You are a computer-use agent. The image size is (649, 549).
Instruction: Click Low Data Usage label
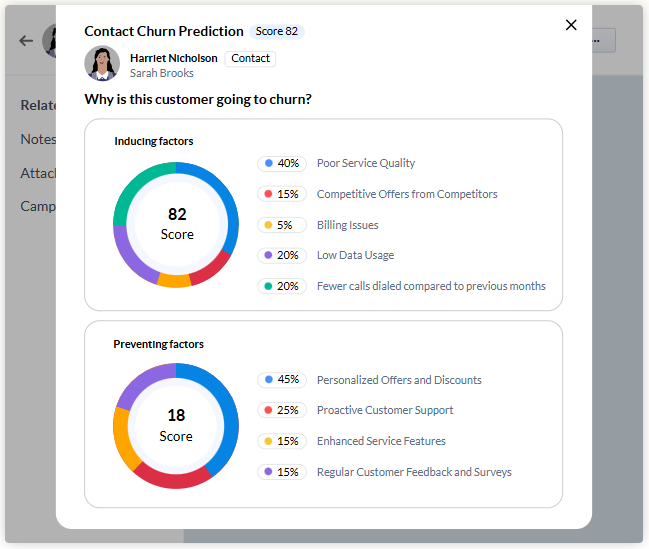tap(356, 255)
